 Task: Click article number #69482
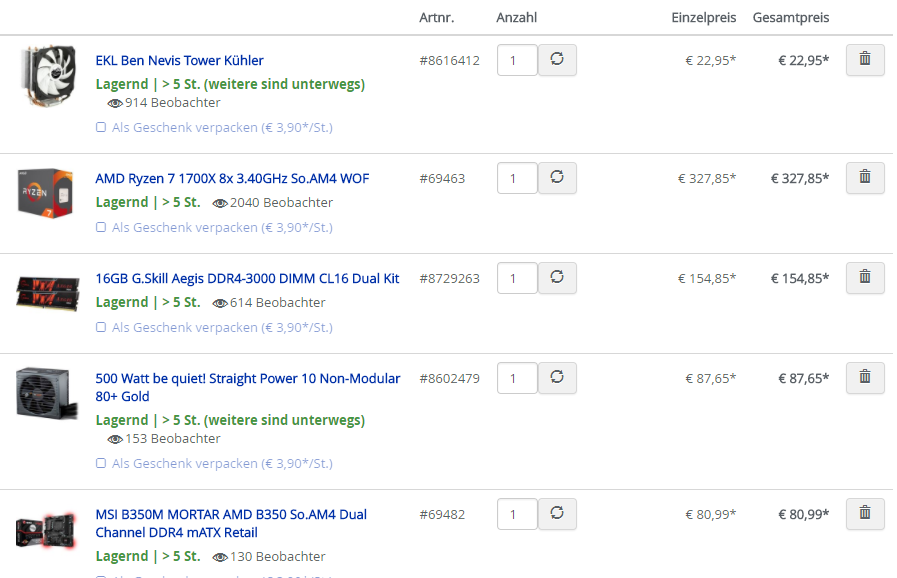(x=442, y=514)
